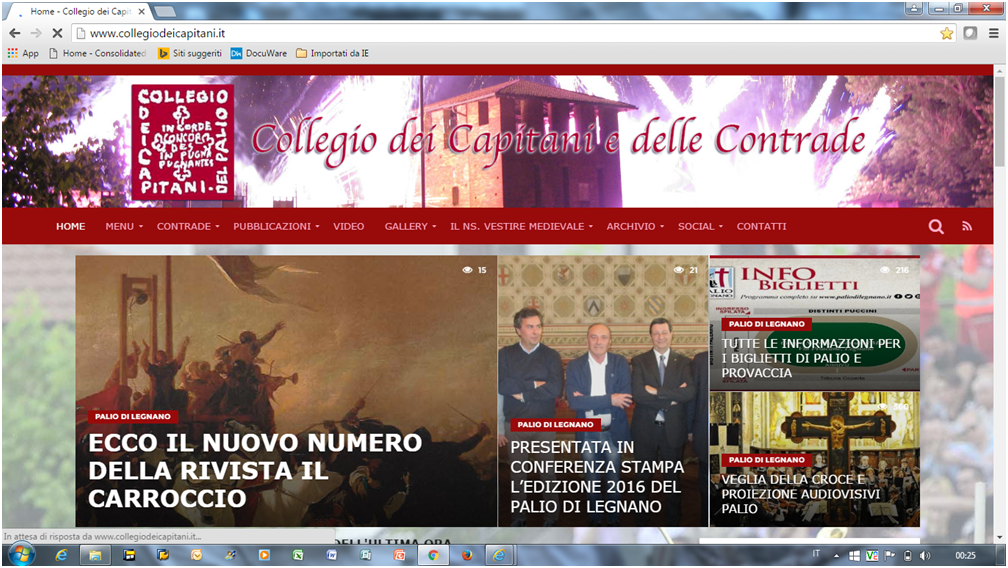Open a new tab button
This screenshot has width=1008, height=568.
[x=165, y=12]
